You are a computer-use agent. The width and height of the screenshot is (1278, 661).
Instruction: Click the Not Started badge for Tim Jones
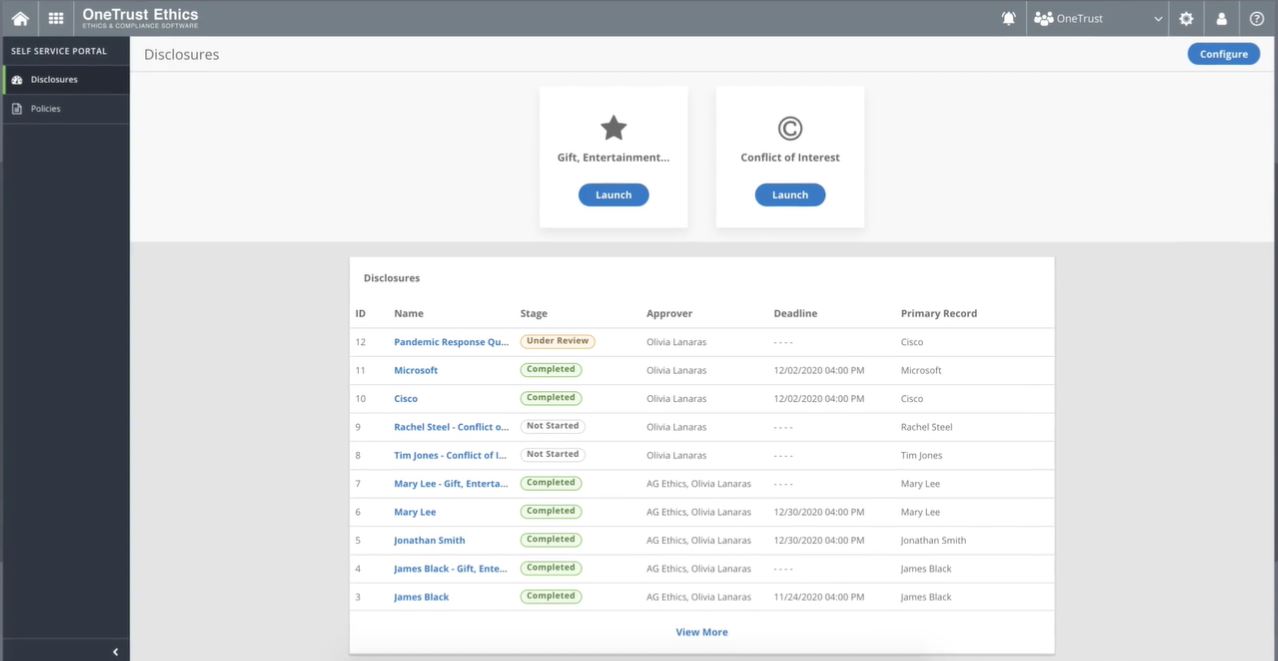[553, 454]
